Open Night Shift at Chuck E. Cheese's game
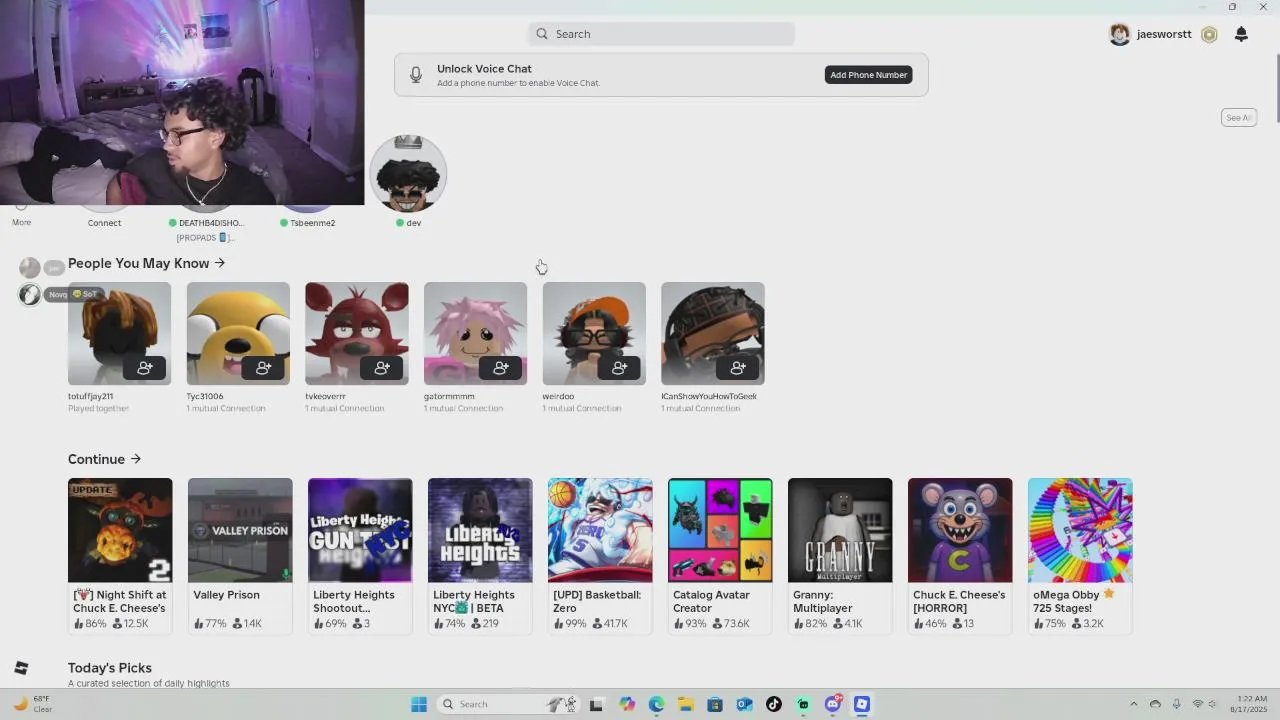Screen dimensions: 1280x720 120,555
